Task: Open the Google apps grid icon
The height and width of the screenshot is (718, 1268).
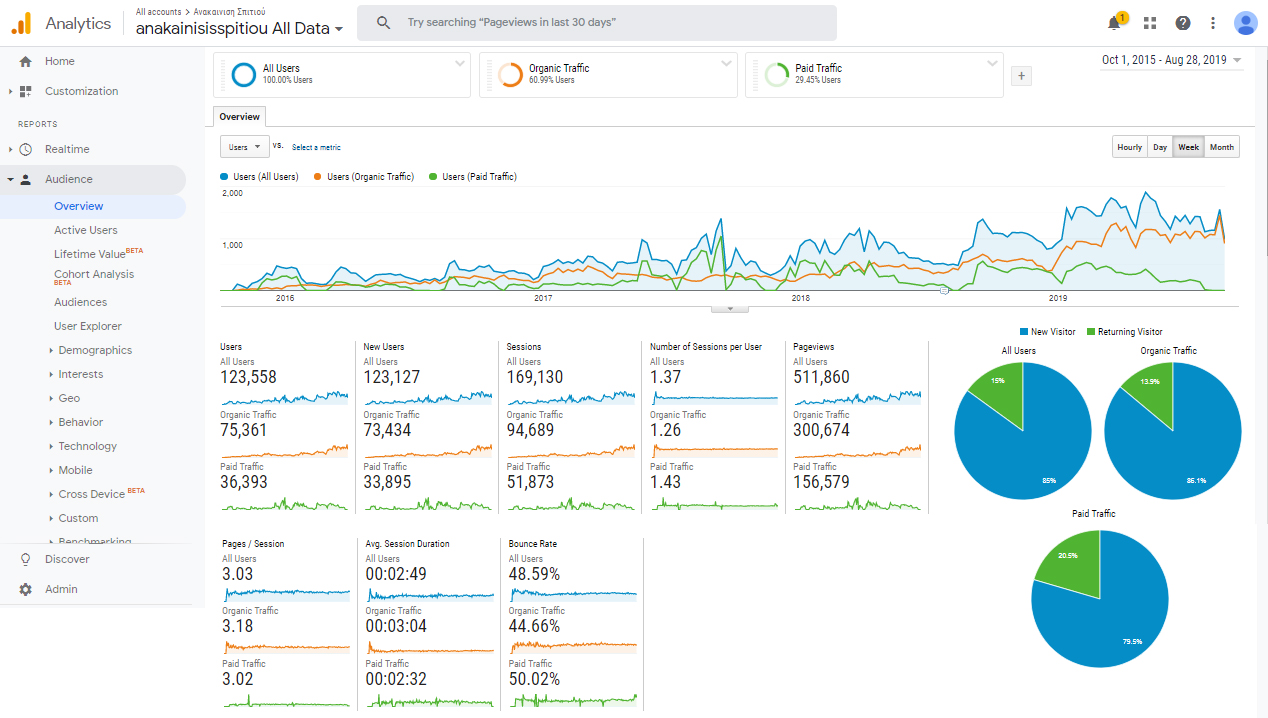Action: [1150, 23]
